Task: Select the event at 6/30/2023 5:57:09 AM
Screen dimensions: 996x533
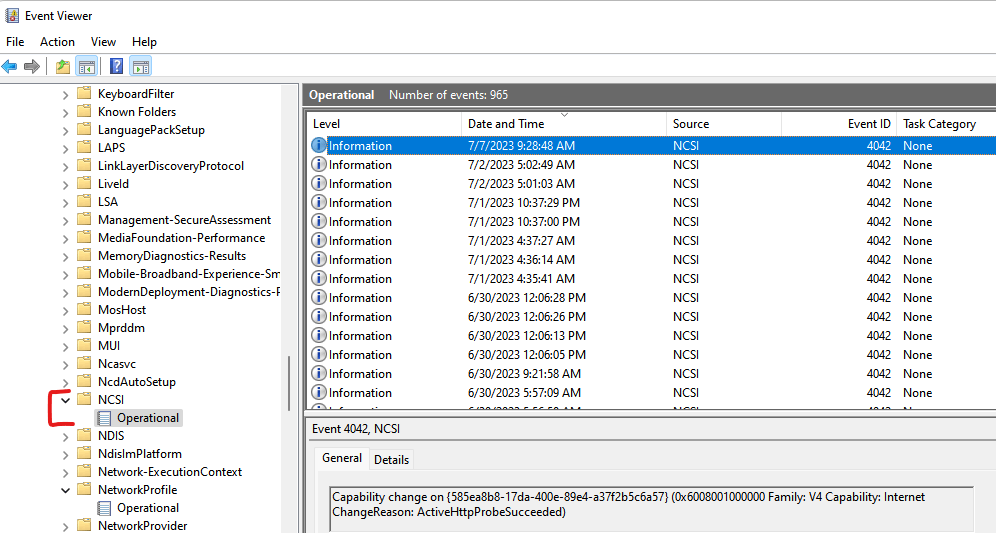Action: coord(651,393)
